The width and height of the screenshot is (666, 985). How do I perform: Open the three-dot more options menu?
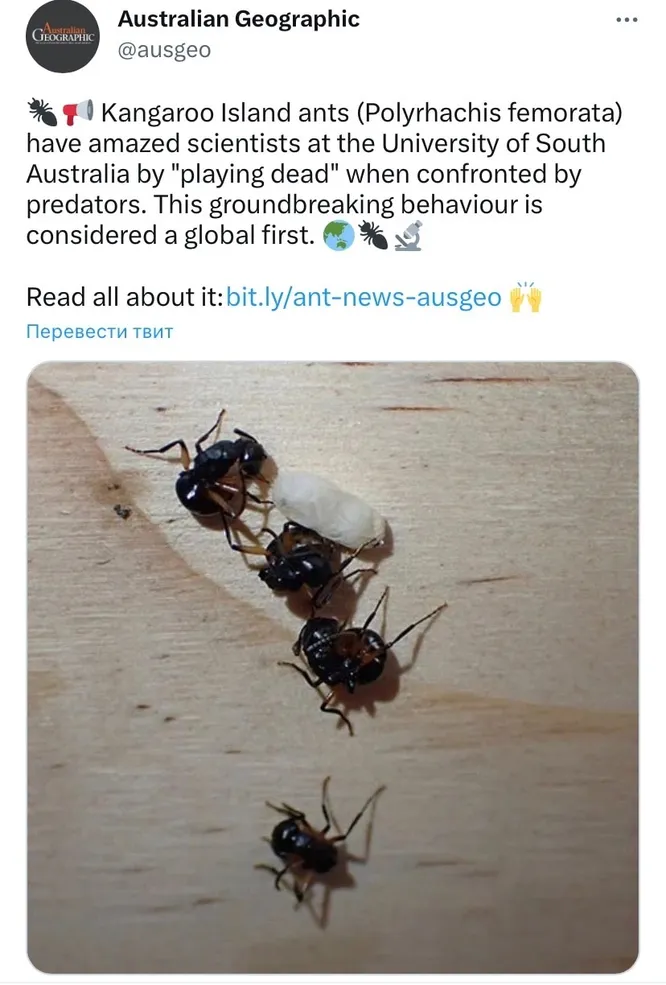pos(626,20)
